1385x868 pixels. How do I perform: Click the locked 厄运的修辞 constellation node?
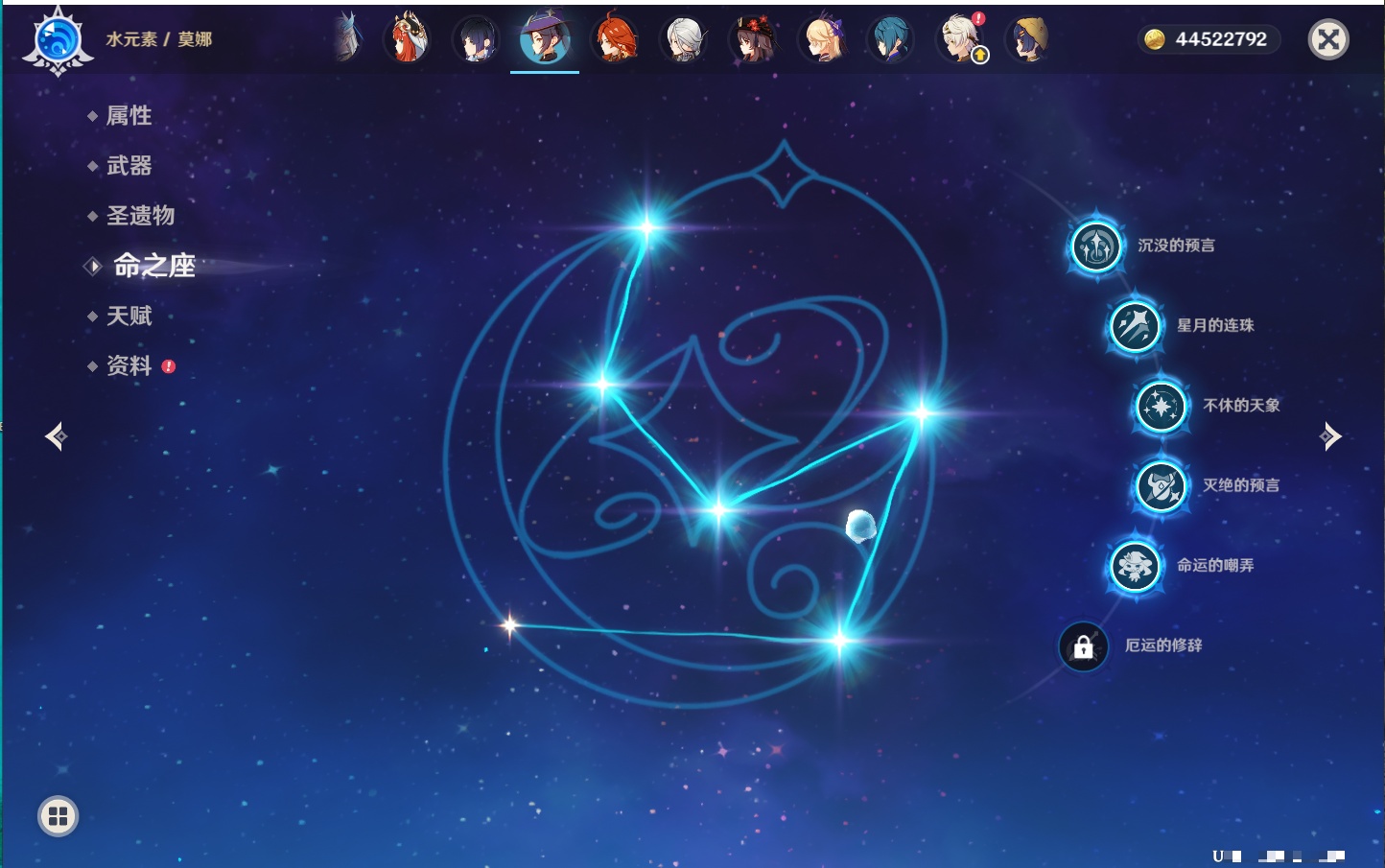[1084, 646]
